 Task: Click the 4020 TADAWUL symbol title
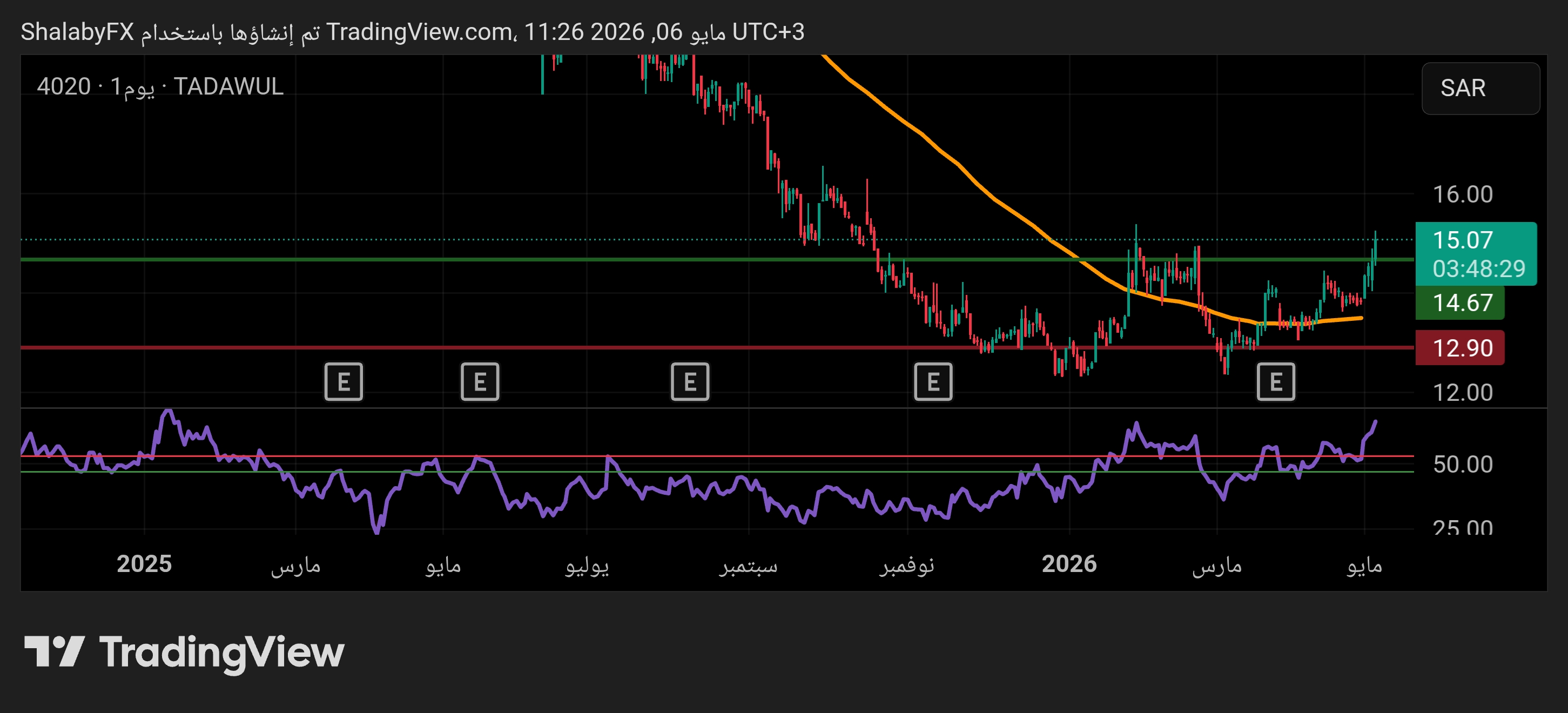point(160,86)
